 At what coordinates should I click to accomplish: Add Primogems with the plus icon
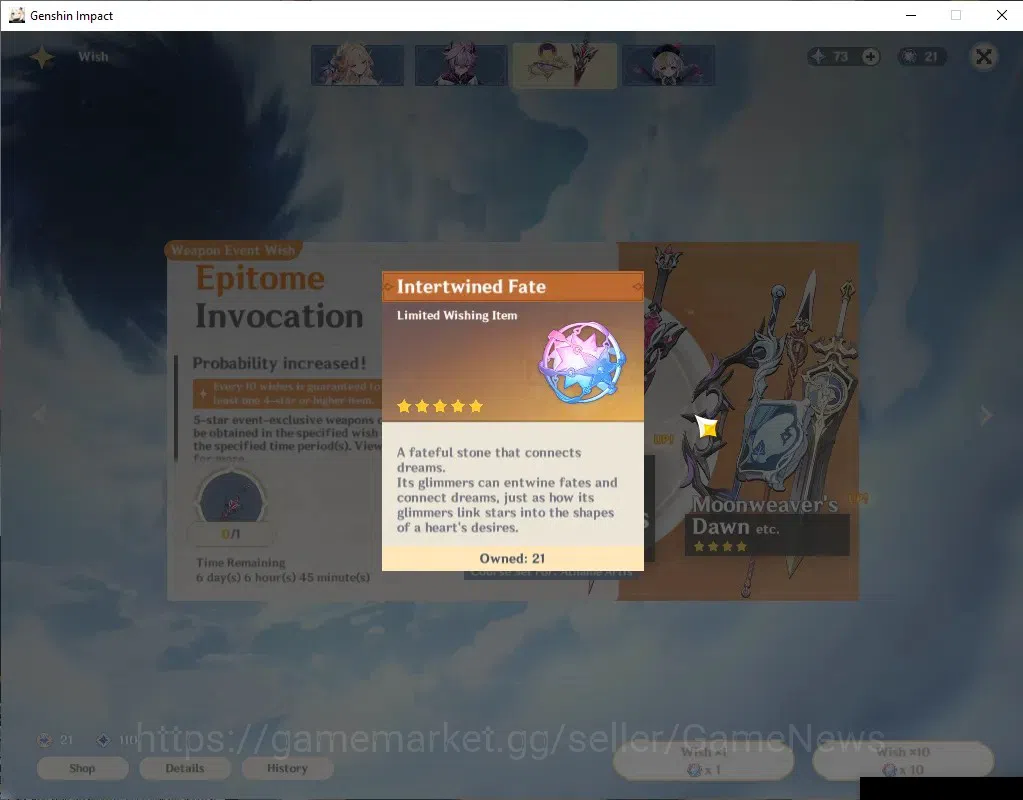click(870, 57)
